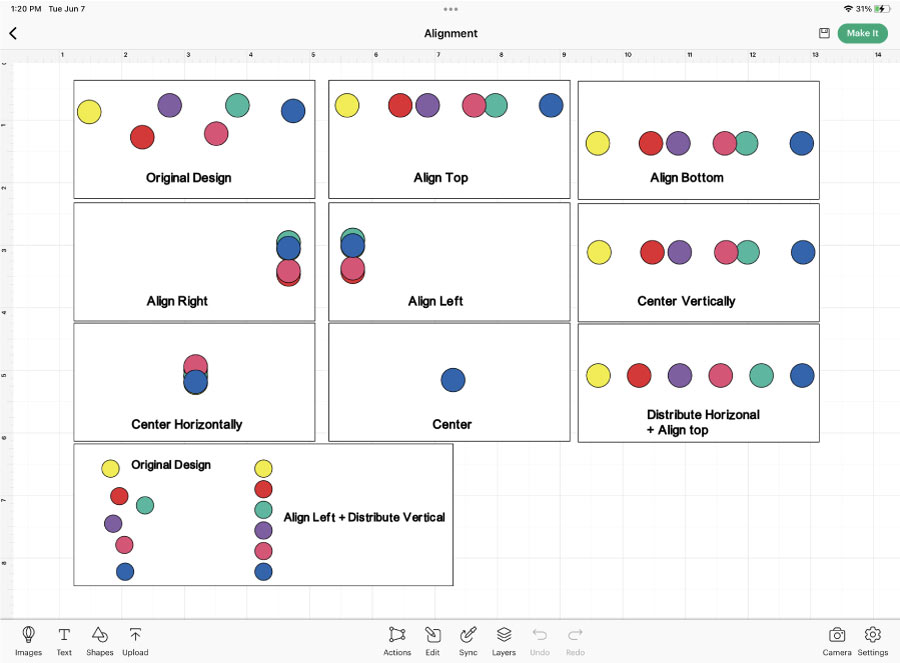Select the 'Center' label text
900x663 pixels.
452,424
